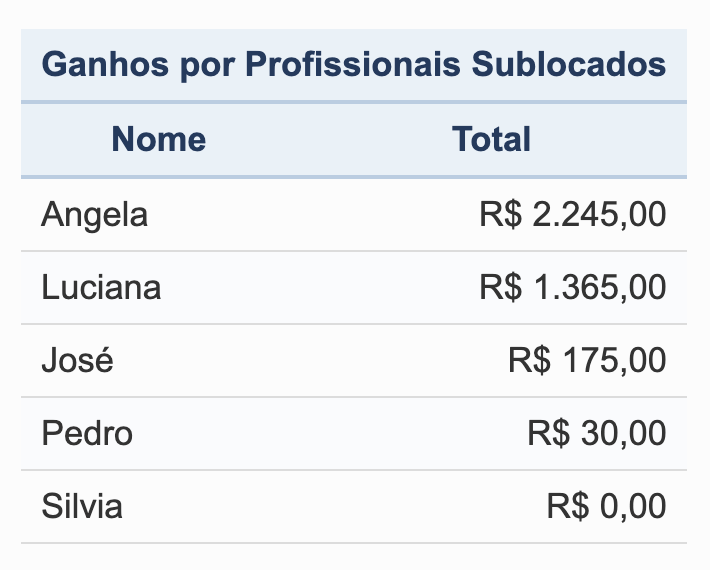Click Angela's total of R$ 2.245,00

pos(572,214)
